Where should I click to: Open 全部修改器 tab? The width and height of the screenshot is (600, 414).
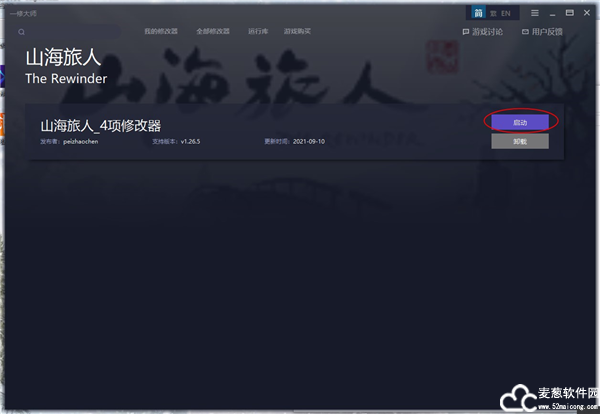click(210, 32)
